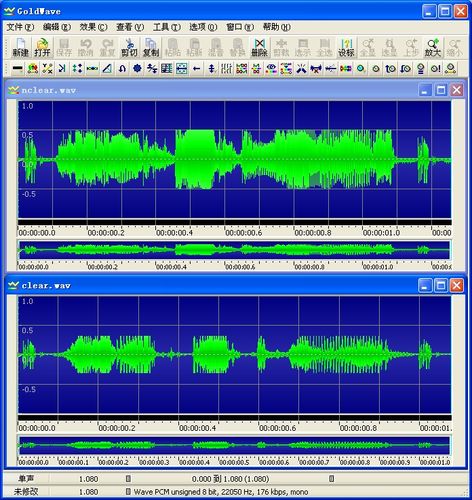Open the 查看 (View) menu
This screenshot has width=472, height=500.
pos(130,27)
